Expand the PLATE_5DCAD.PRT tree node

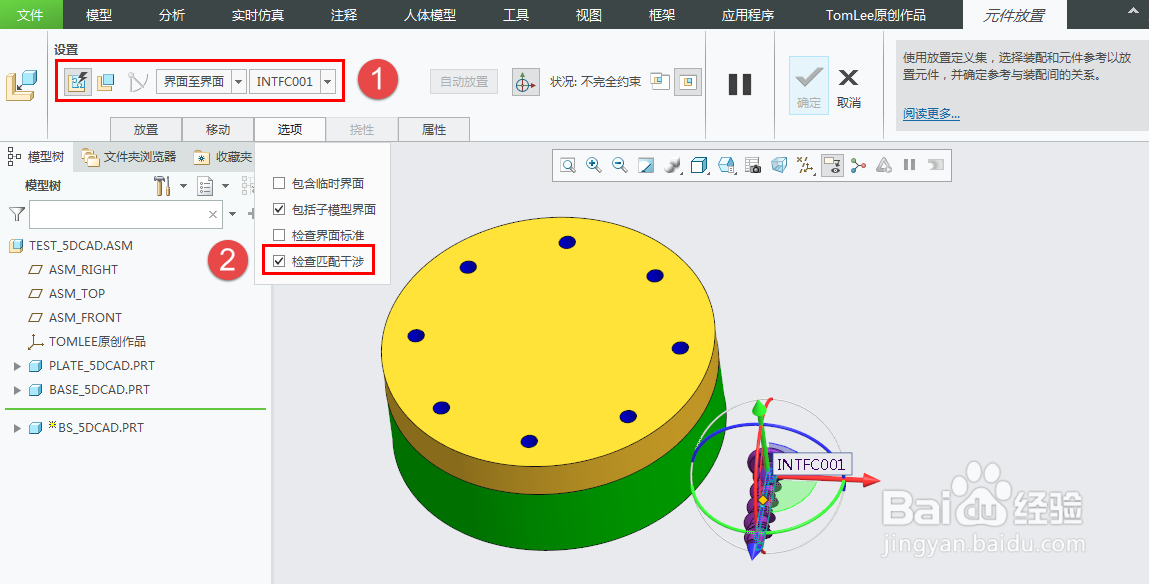(x=18, y=366)
